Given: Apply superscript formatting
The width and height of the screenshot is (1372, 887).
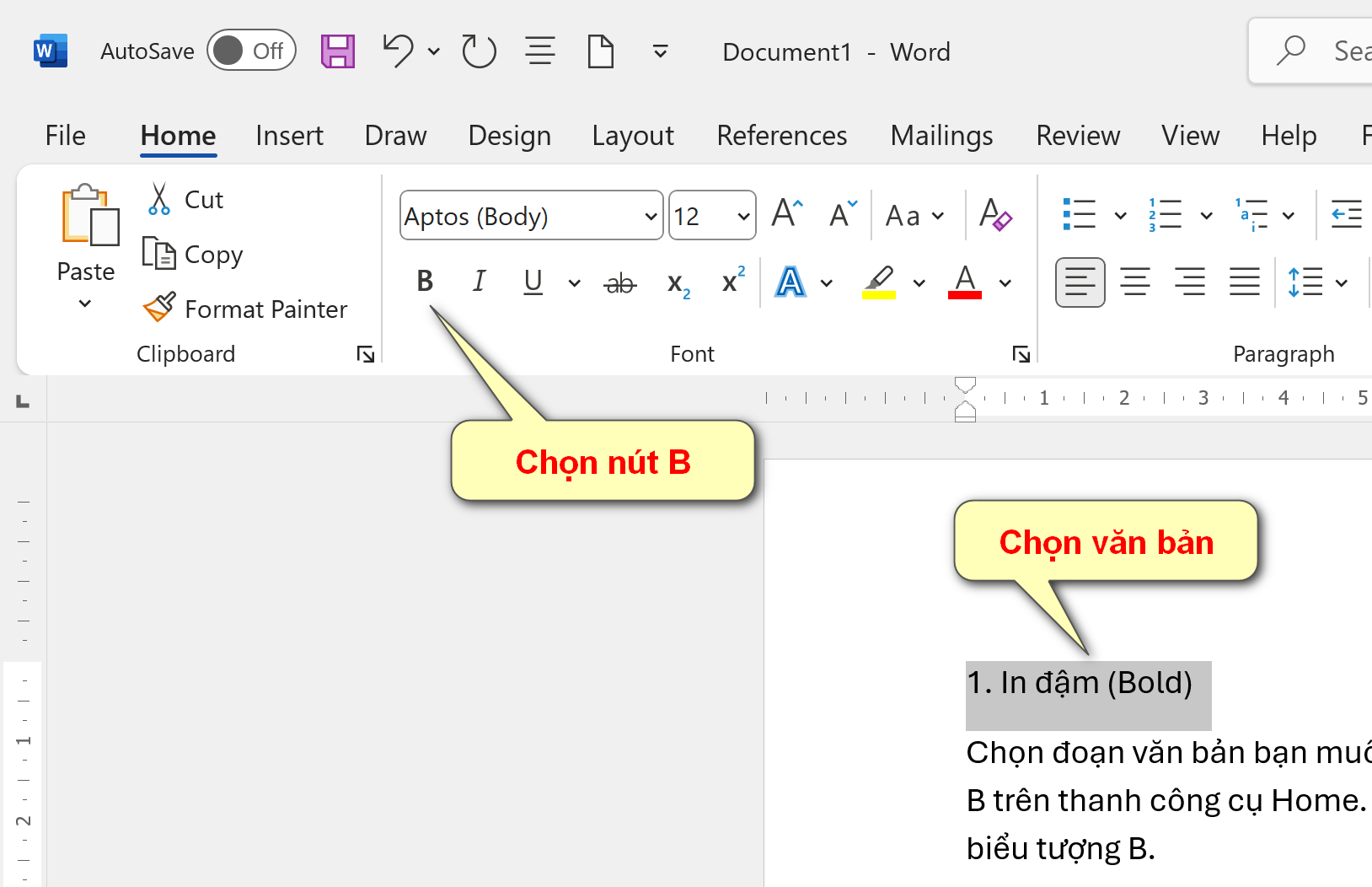Looking at the screenshot, I should pos(731,282).
